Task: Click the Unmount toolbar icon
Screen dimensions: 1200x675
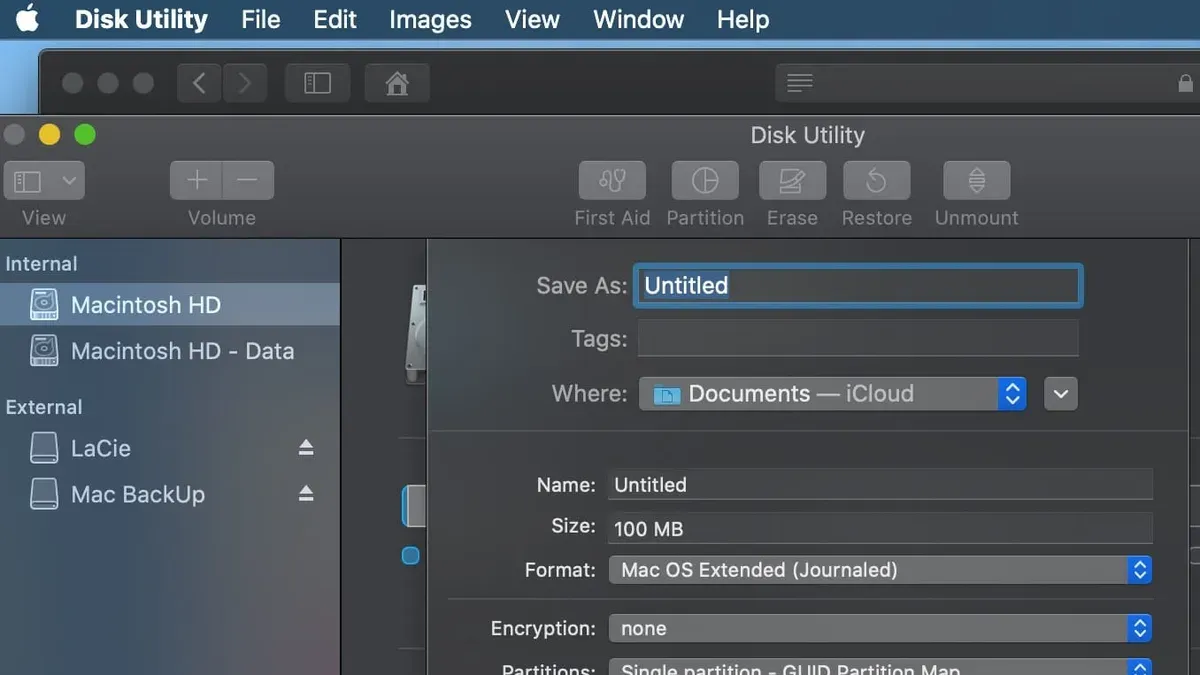Action: tap(977, 181)
